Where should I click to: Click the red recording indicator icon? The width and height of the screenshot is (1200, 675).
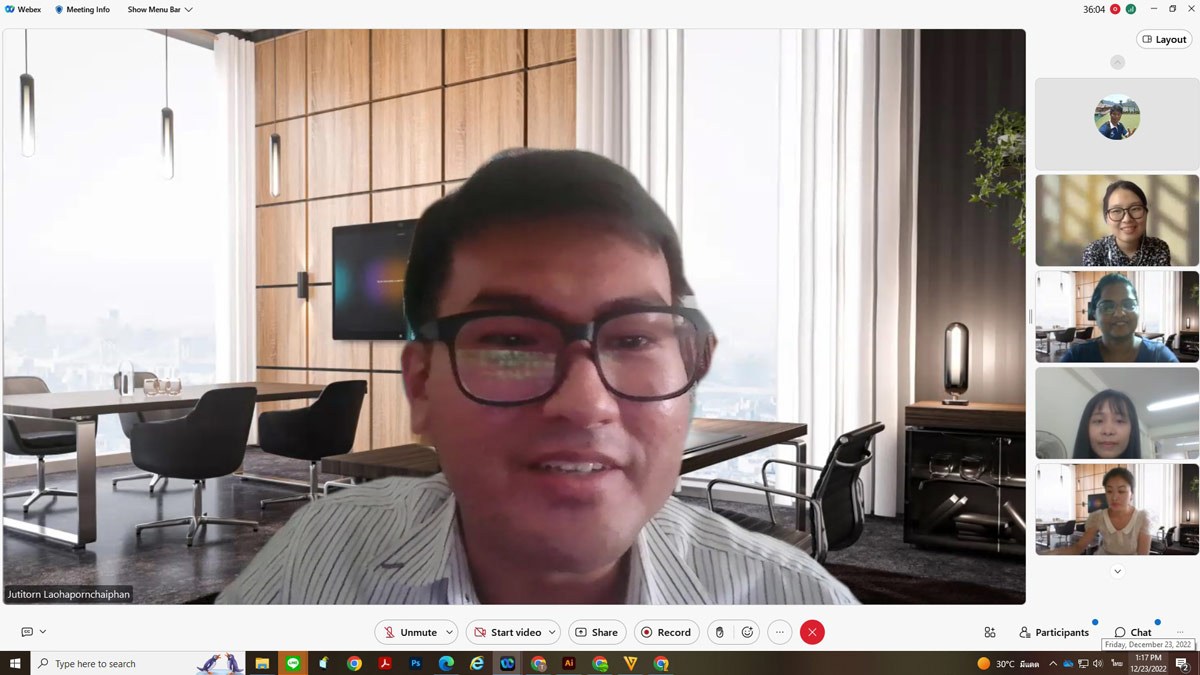point(1115,9)
